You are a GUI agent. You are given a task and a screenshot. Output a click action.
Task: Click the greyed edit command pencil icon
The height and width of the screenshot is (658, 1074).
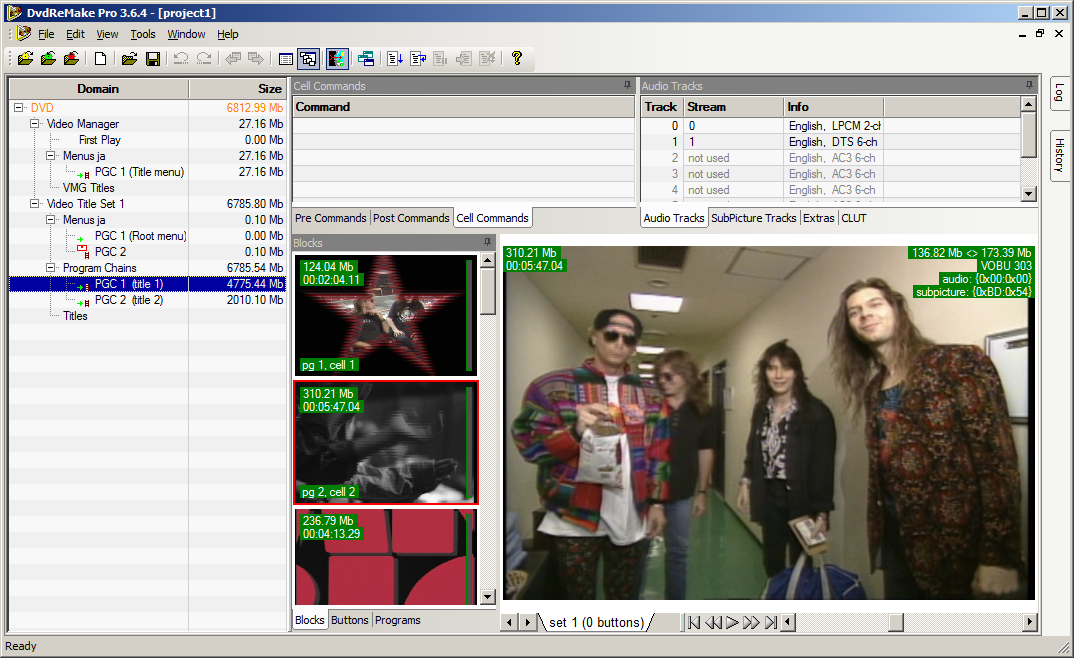487,59
